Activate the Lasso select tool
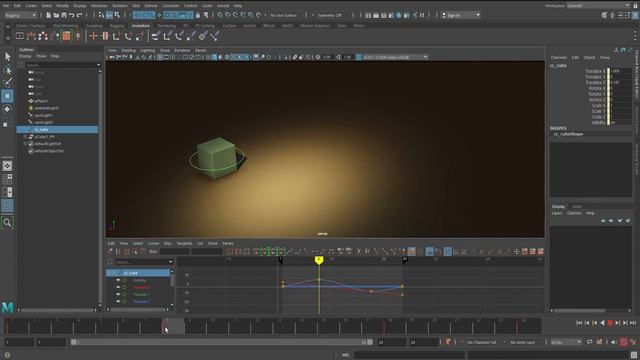Screen dimensions: 640x360 click(x=7, y=70)
